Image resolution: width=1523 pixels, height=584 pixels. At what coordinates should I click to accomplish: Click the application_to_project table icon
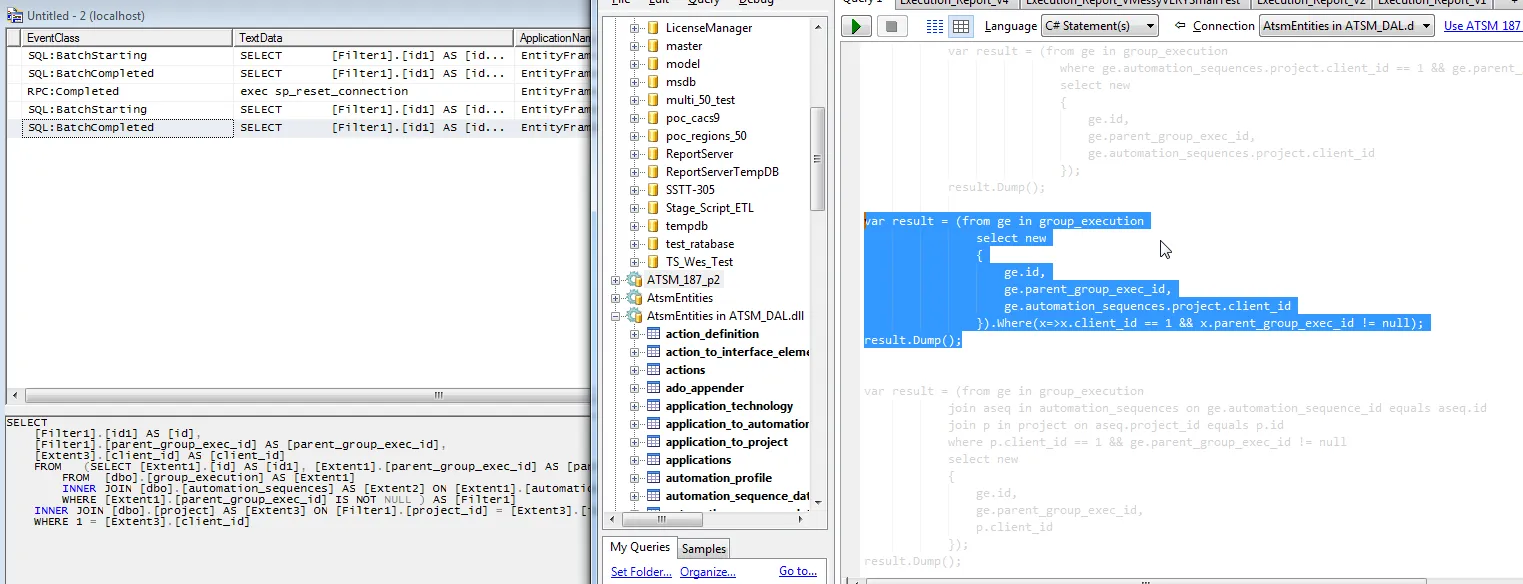[x=653, y=442]
